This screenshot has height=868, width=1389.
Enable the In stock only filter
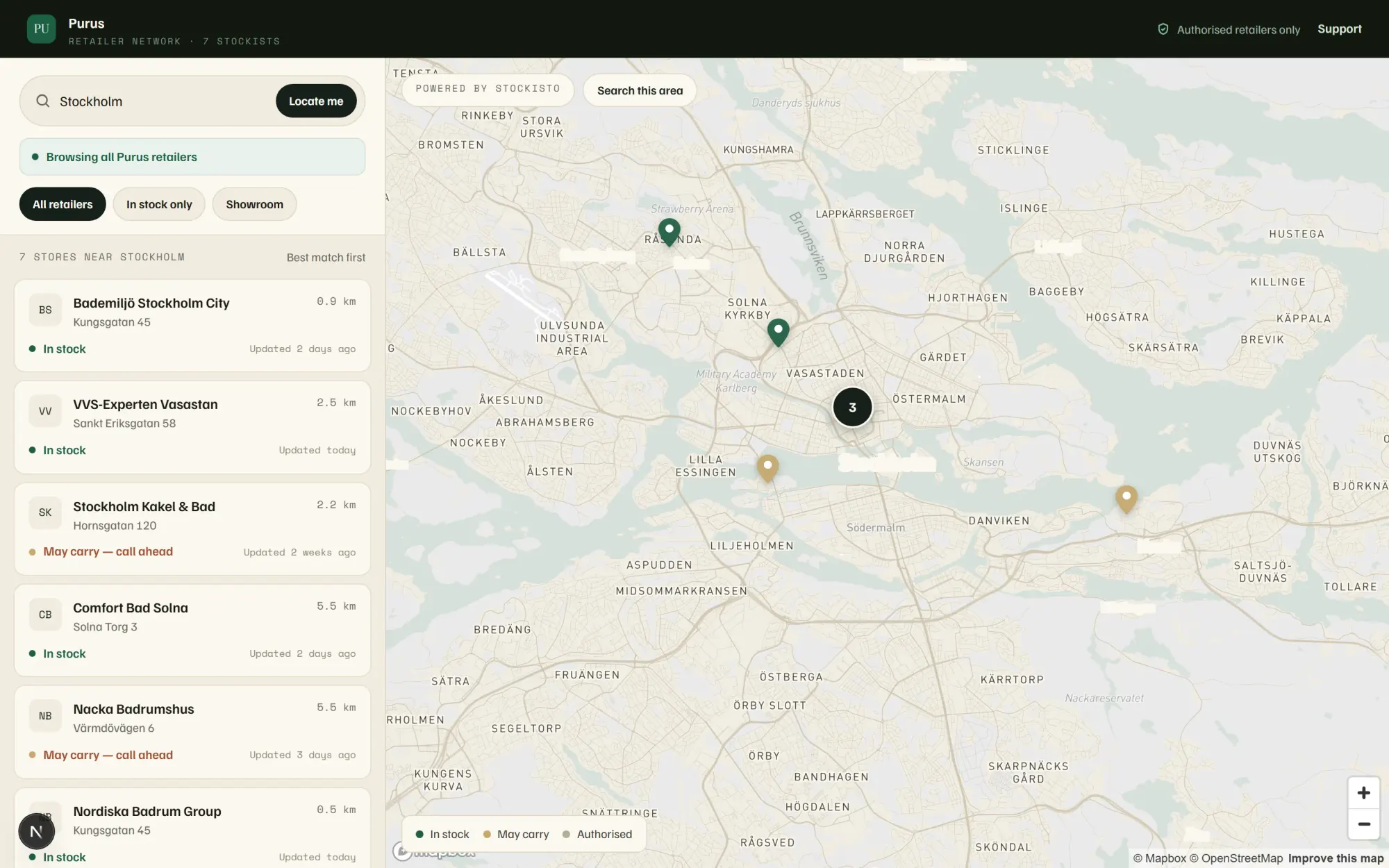(x=159, y=204)
